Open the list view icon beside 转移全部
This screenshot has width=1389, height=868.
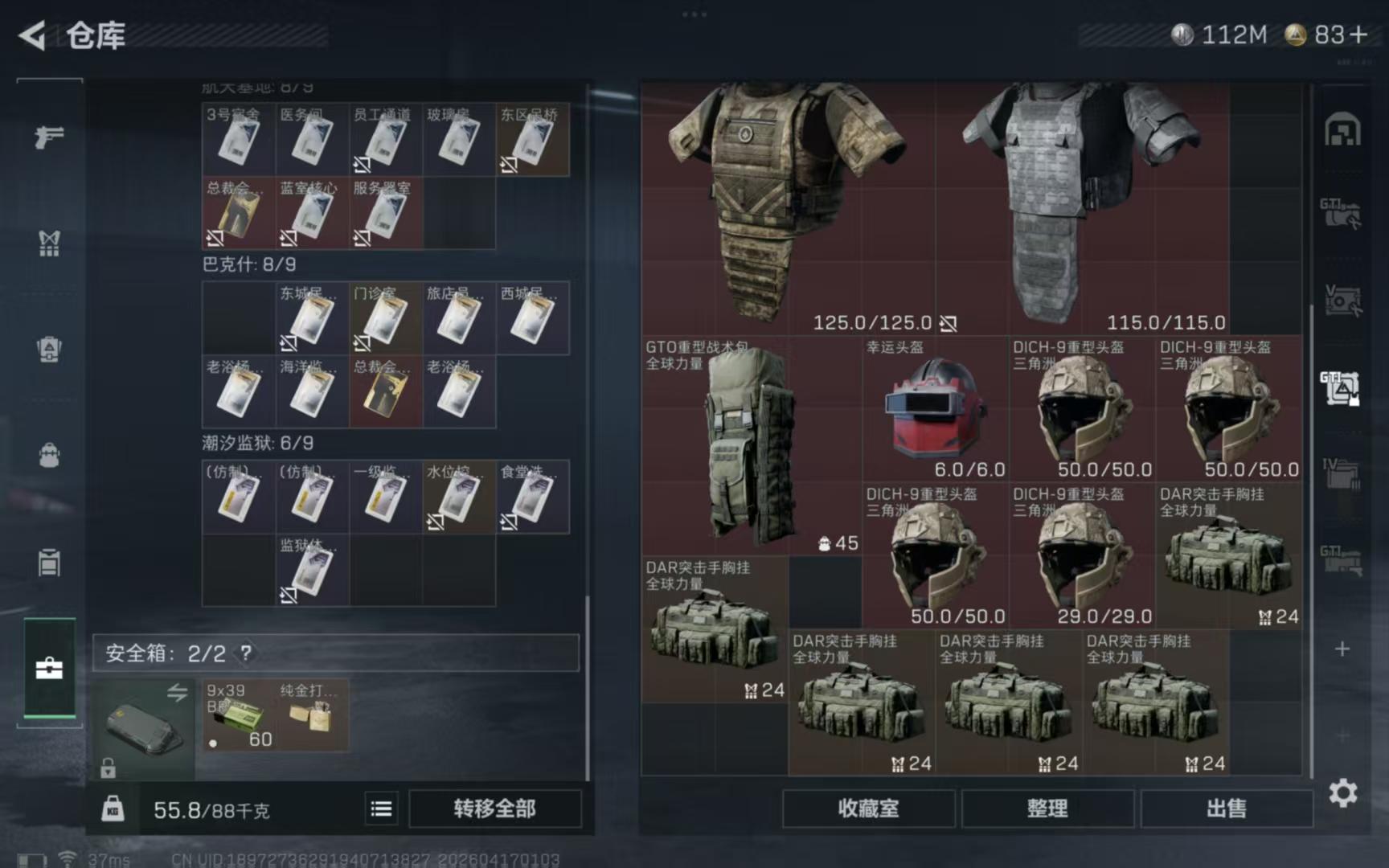(x=382, y=809)
